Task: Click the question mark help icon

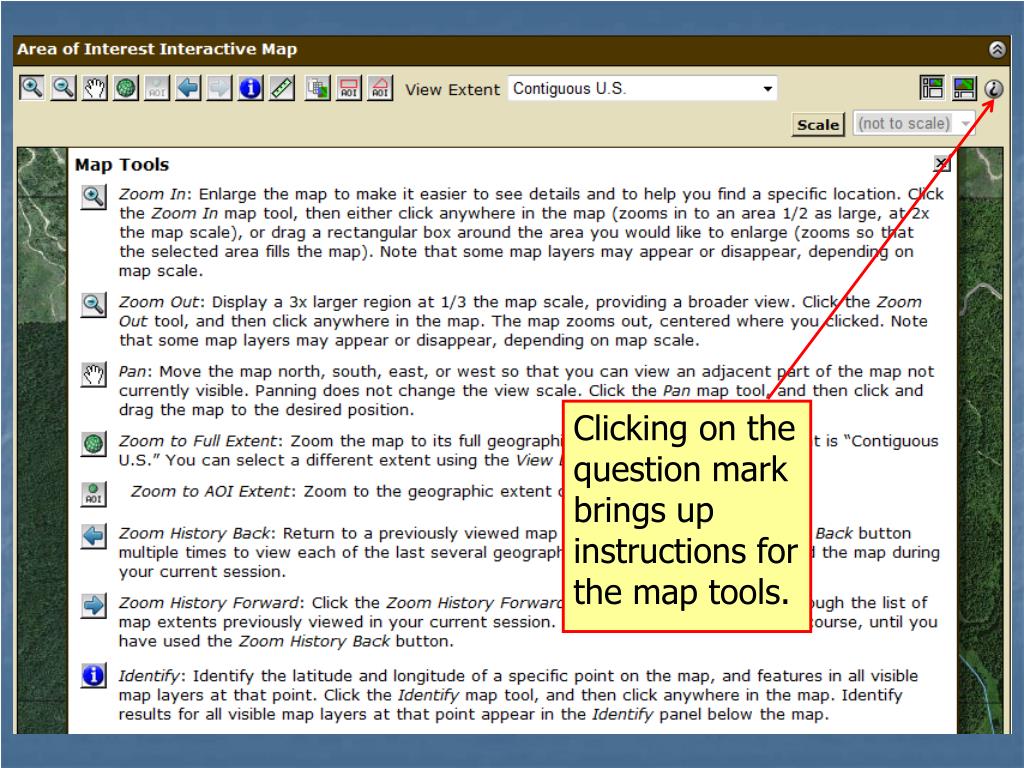Action: coord(993,88)
